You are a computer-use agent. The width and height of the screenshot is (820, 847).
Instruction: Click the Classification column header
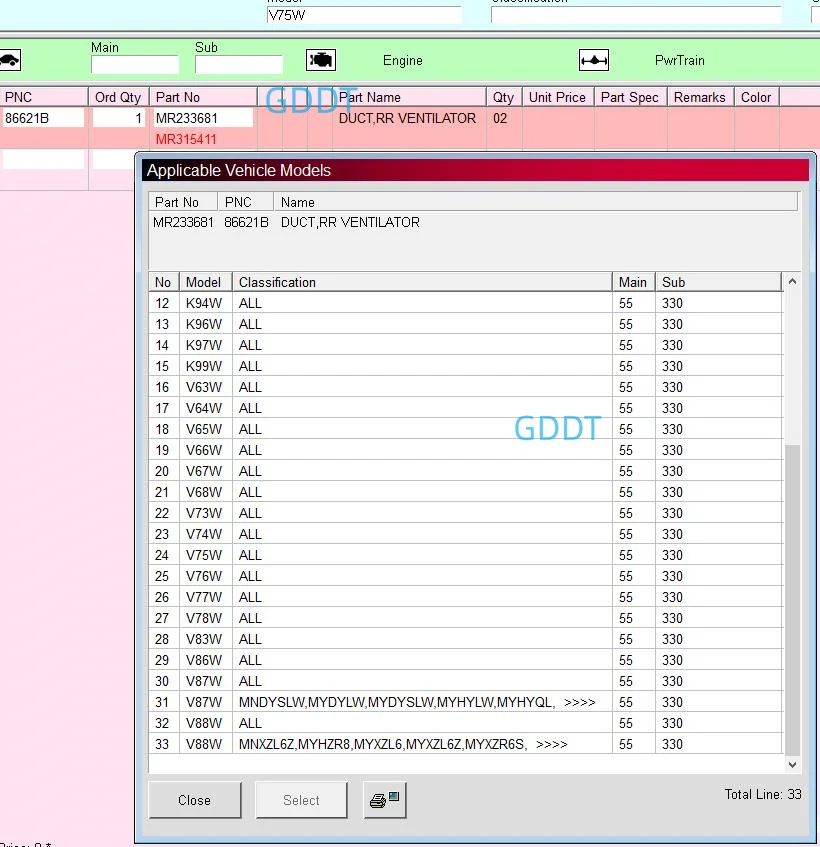(422, 283)
